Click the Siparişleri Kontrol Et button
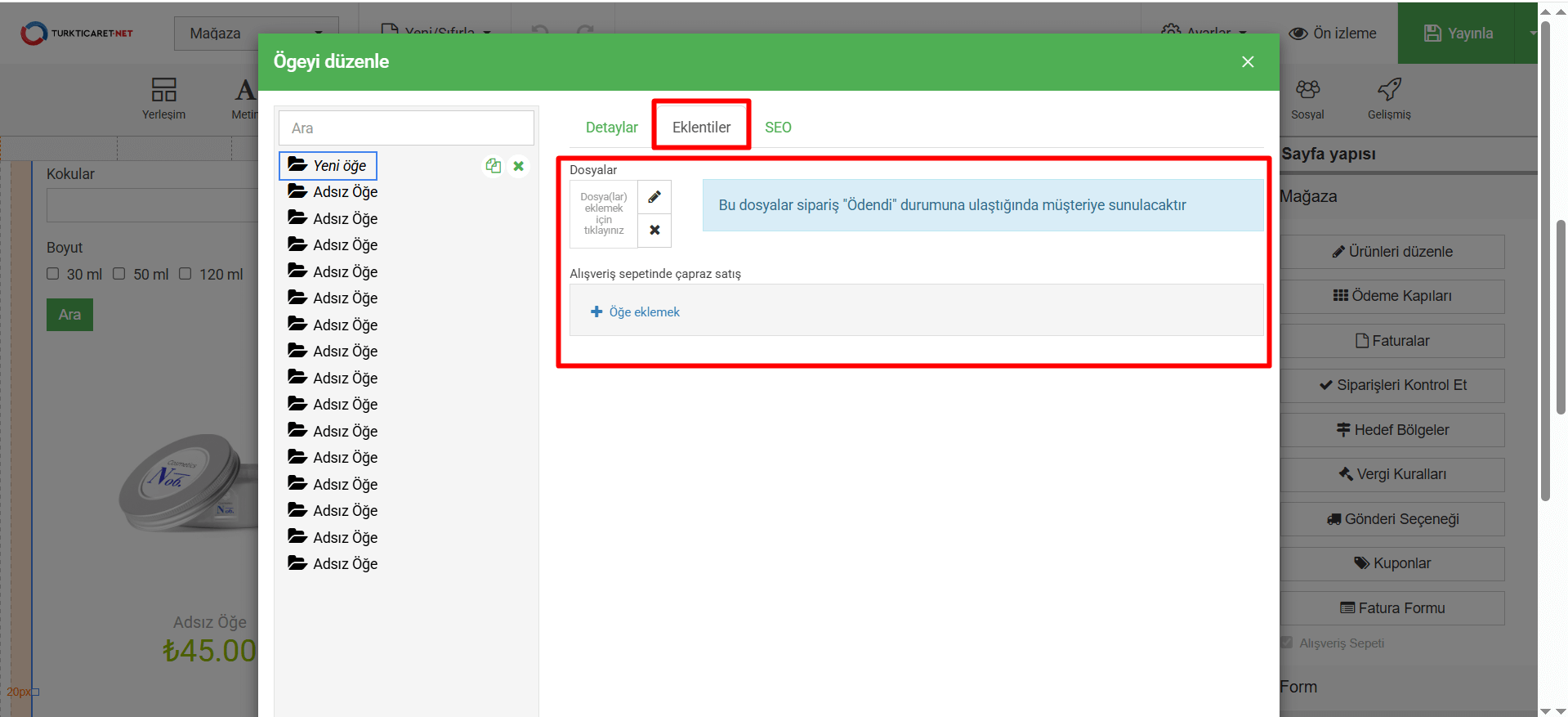This screenshot has height=717, width=1568. [x=1392, y=385]
